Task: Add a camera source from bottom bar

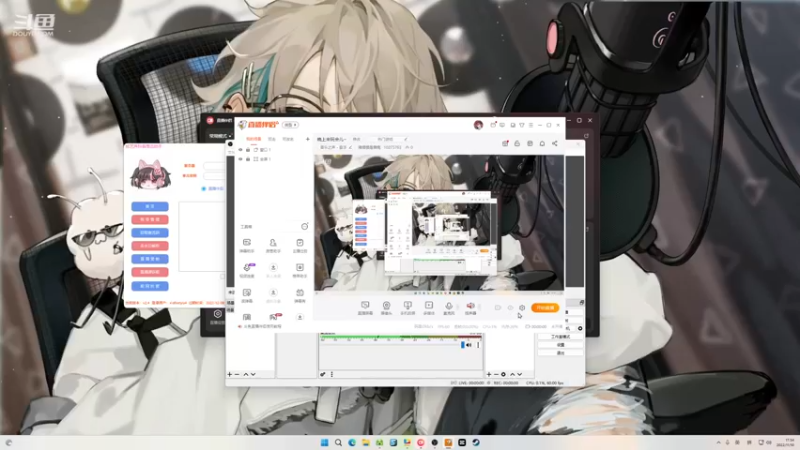Action: pyautogui.click(x=386, y=307)
